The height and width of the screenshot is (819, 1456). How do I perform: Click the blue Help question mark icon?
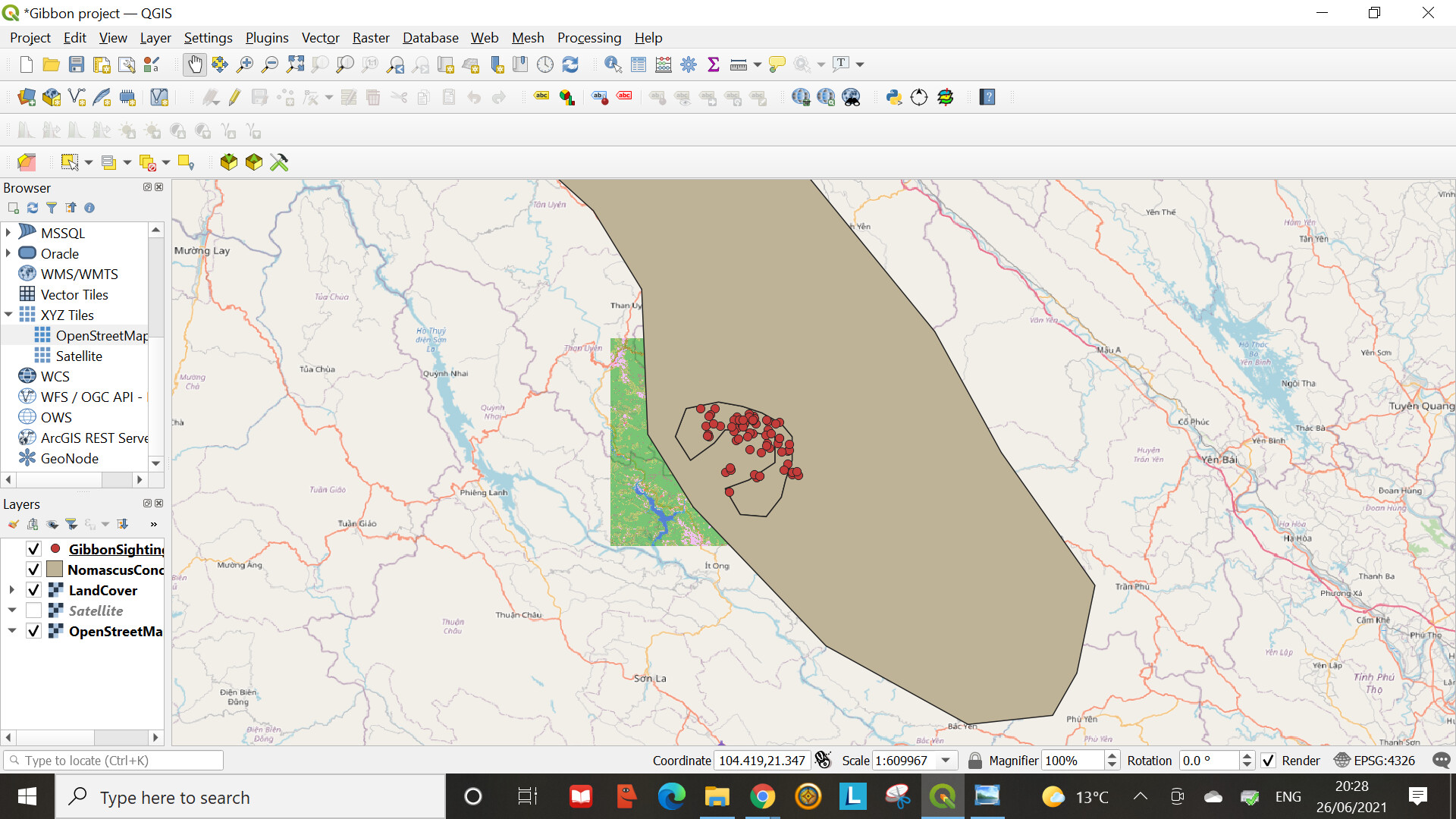[x=987, y=97]
